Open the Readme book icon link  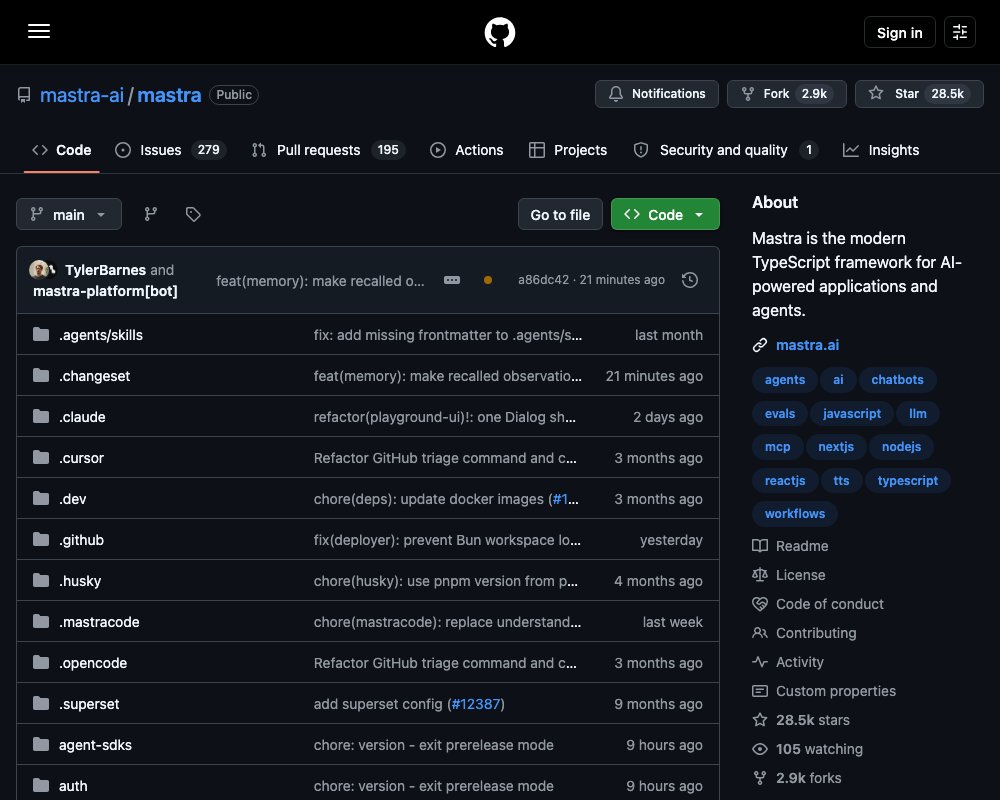(790, 546)
